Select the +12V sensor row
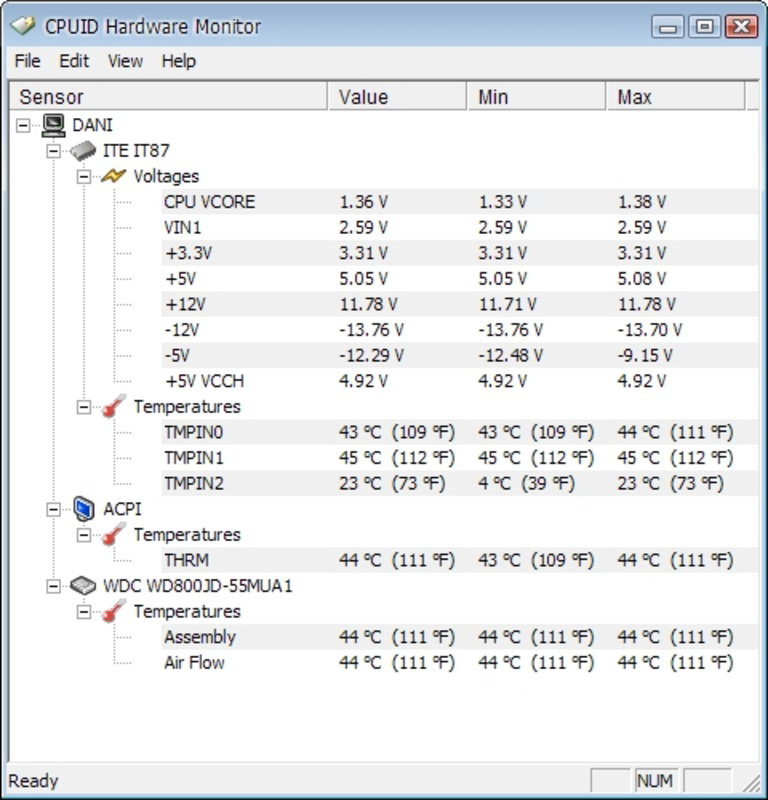 pyautogui.click(x=459, y=305)
